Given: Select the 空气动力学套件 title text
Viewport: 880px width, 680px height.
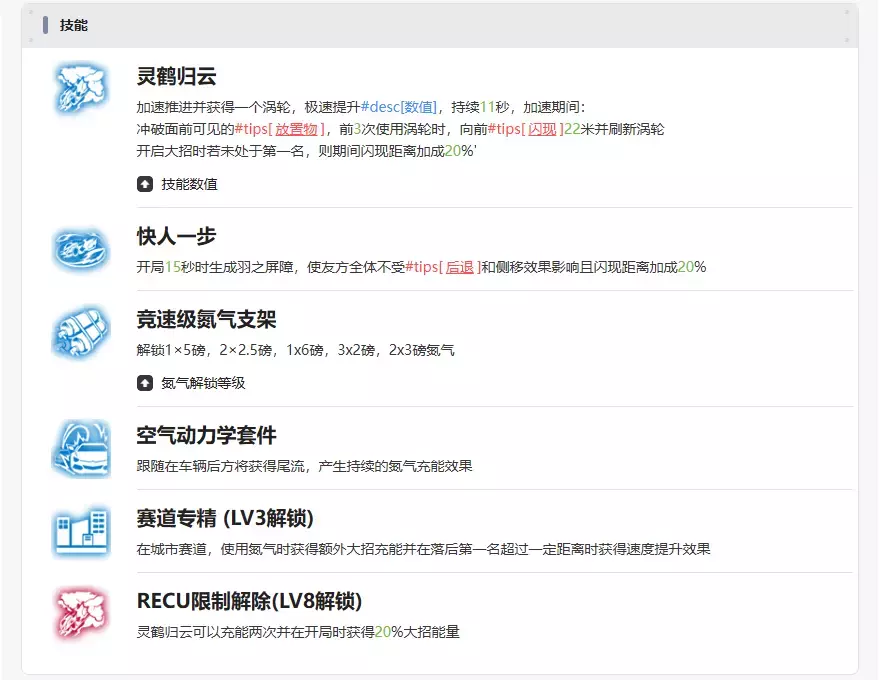Looking at the screenshot, I should pyautogui.click(x=206, y=436).
